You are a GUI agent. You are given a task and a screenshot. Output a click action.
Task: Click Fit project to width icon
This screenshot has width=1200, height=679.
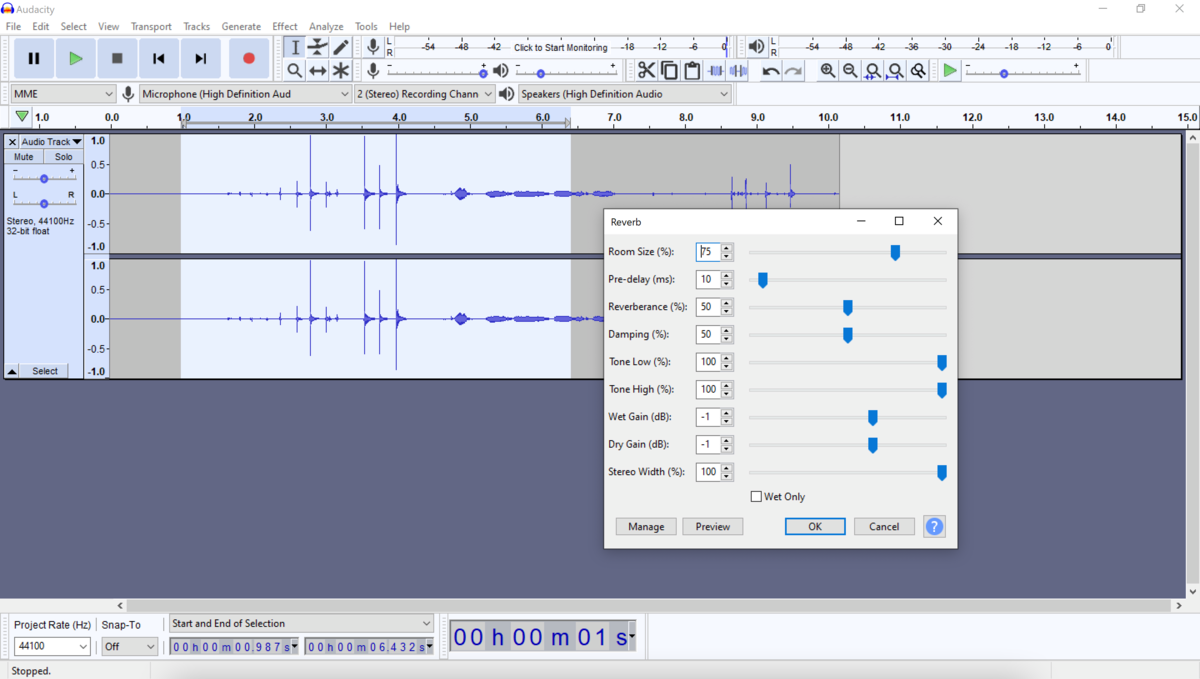point(896,71)
